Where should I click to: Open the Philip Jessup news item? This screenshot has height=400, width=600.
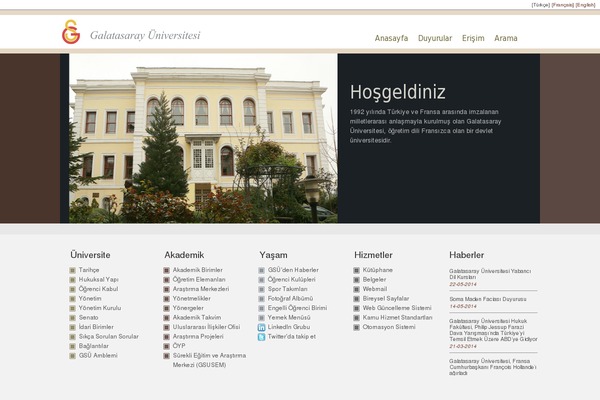[x=493, y=330]
